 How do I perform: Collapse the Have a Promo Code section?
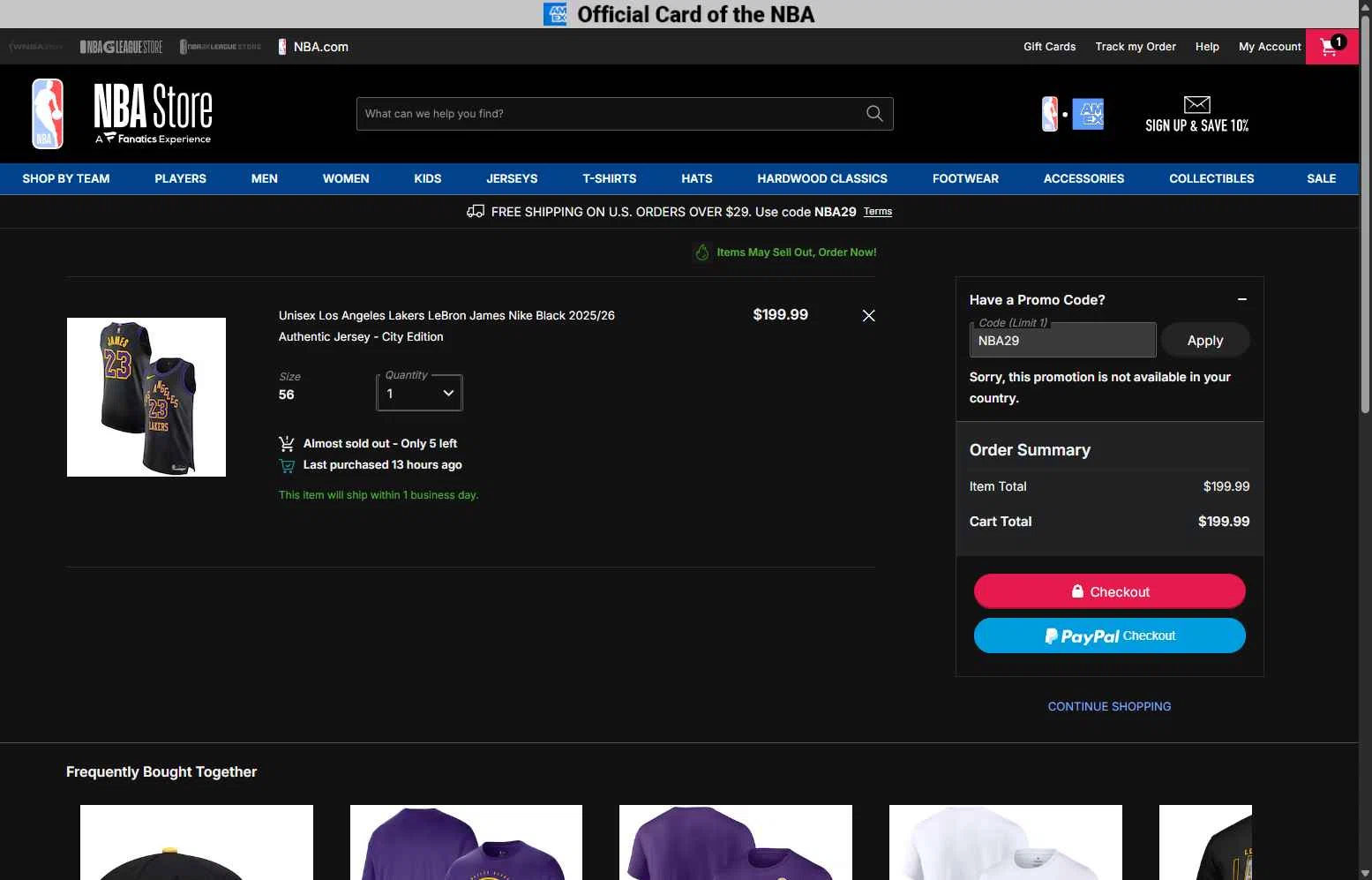tap(1242, 299)
